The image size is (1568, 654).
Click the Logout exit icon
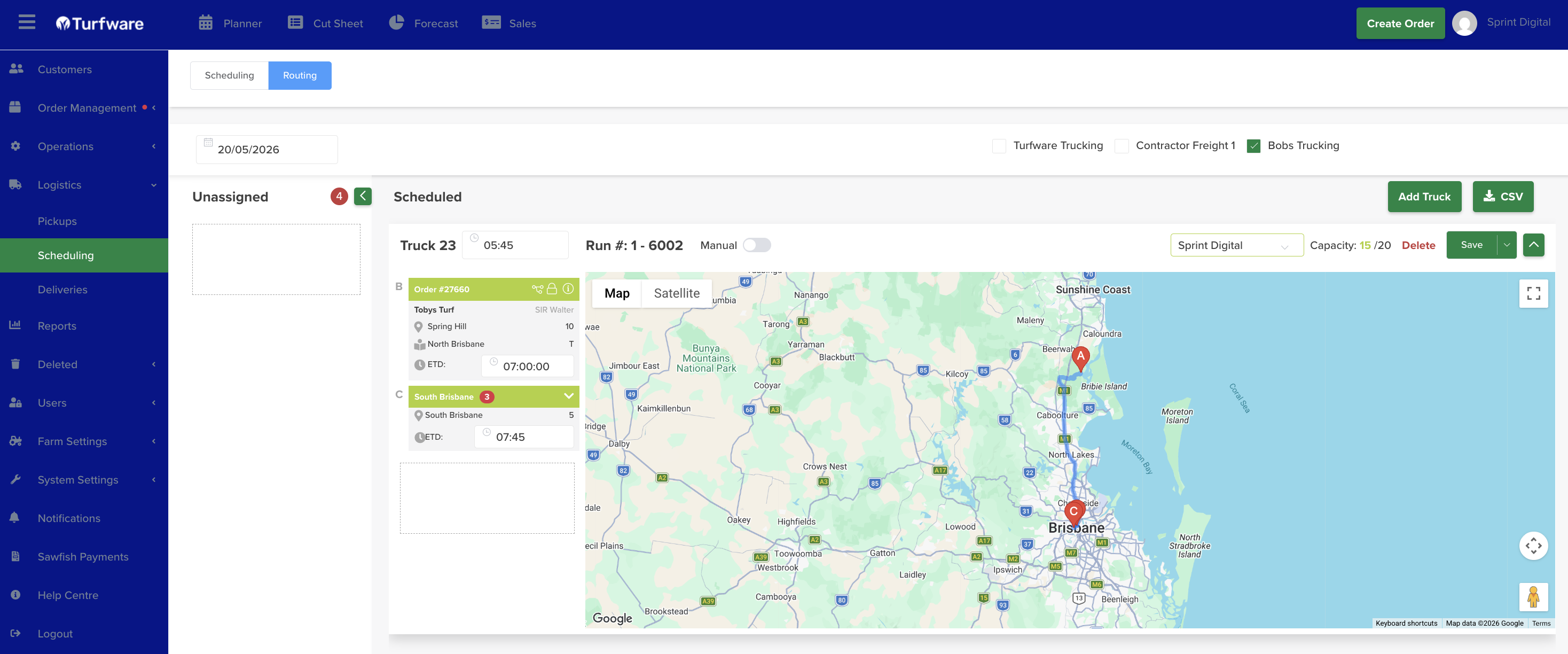(15, 633)
